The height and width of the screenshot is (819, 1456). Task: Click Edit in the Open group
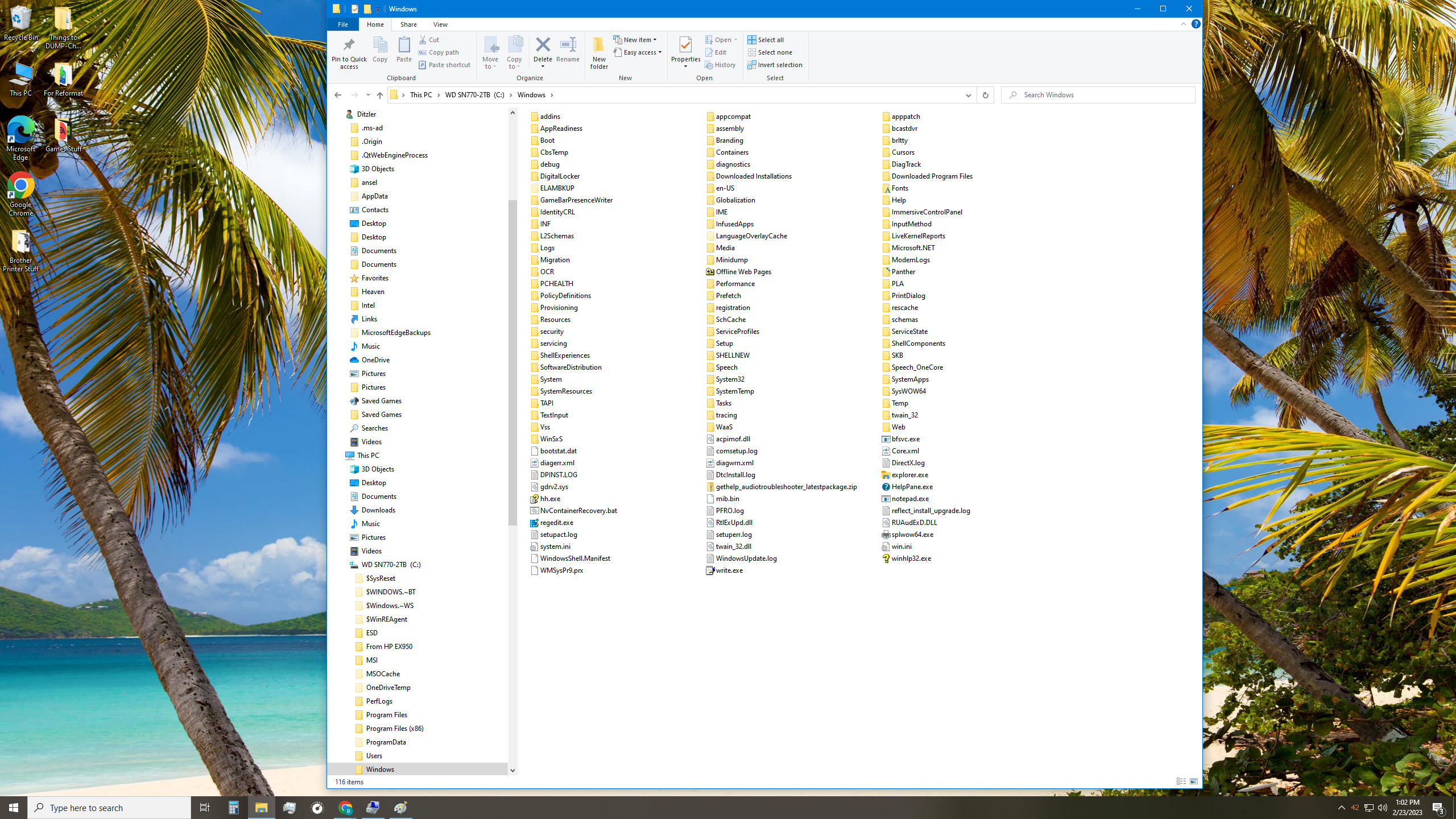(715, 52)
